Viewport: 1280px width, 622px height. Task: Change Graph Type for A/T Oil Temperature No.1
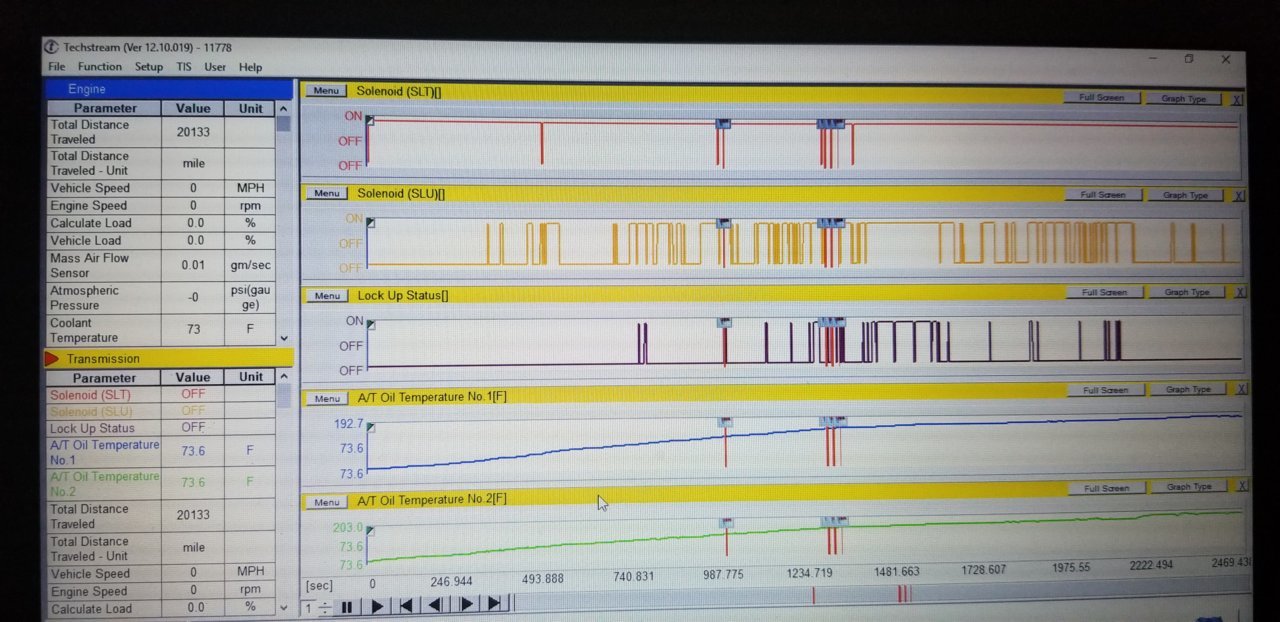(1187, 390)
